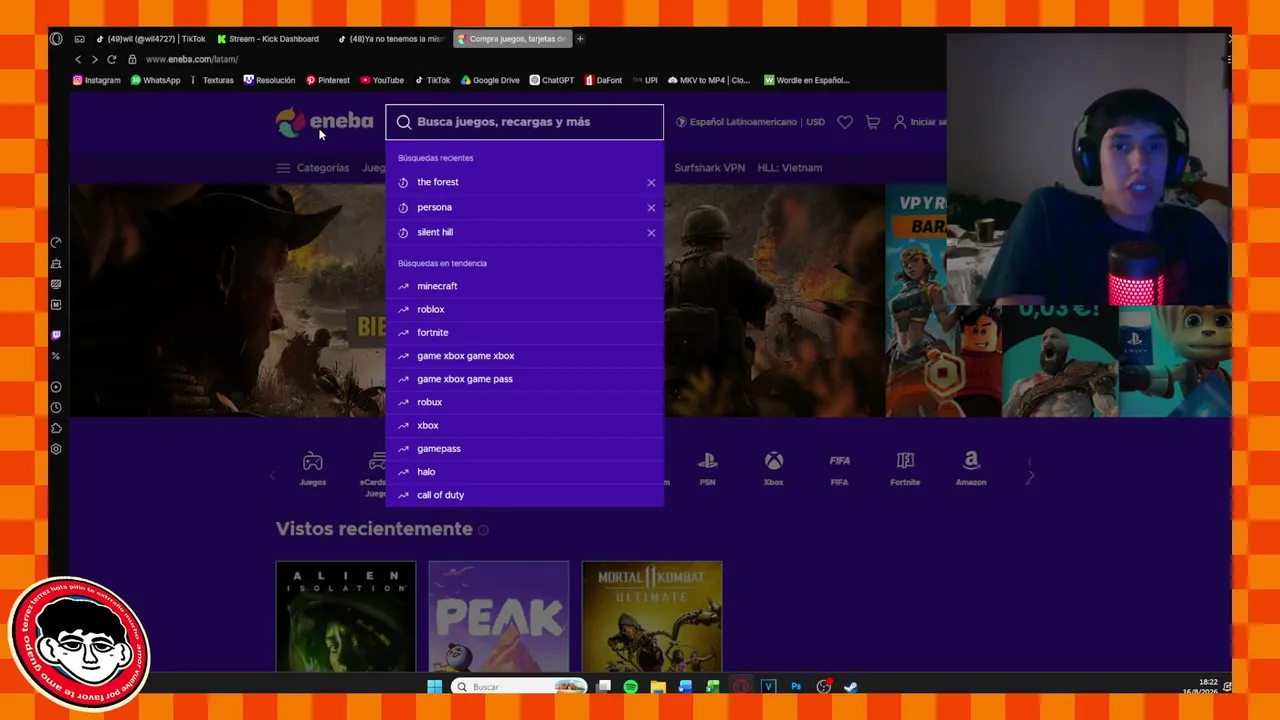The width and height of the screenshot is (1280, 720).
Task: Open Twitch in the Opera sidebar
Action: (x=56, y=335)
